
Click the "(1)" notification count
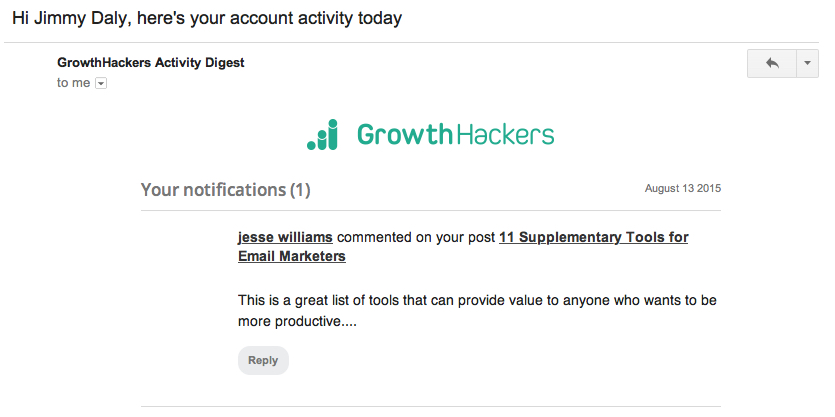pos(300,189)
